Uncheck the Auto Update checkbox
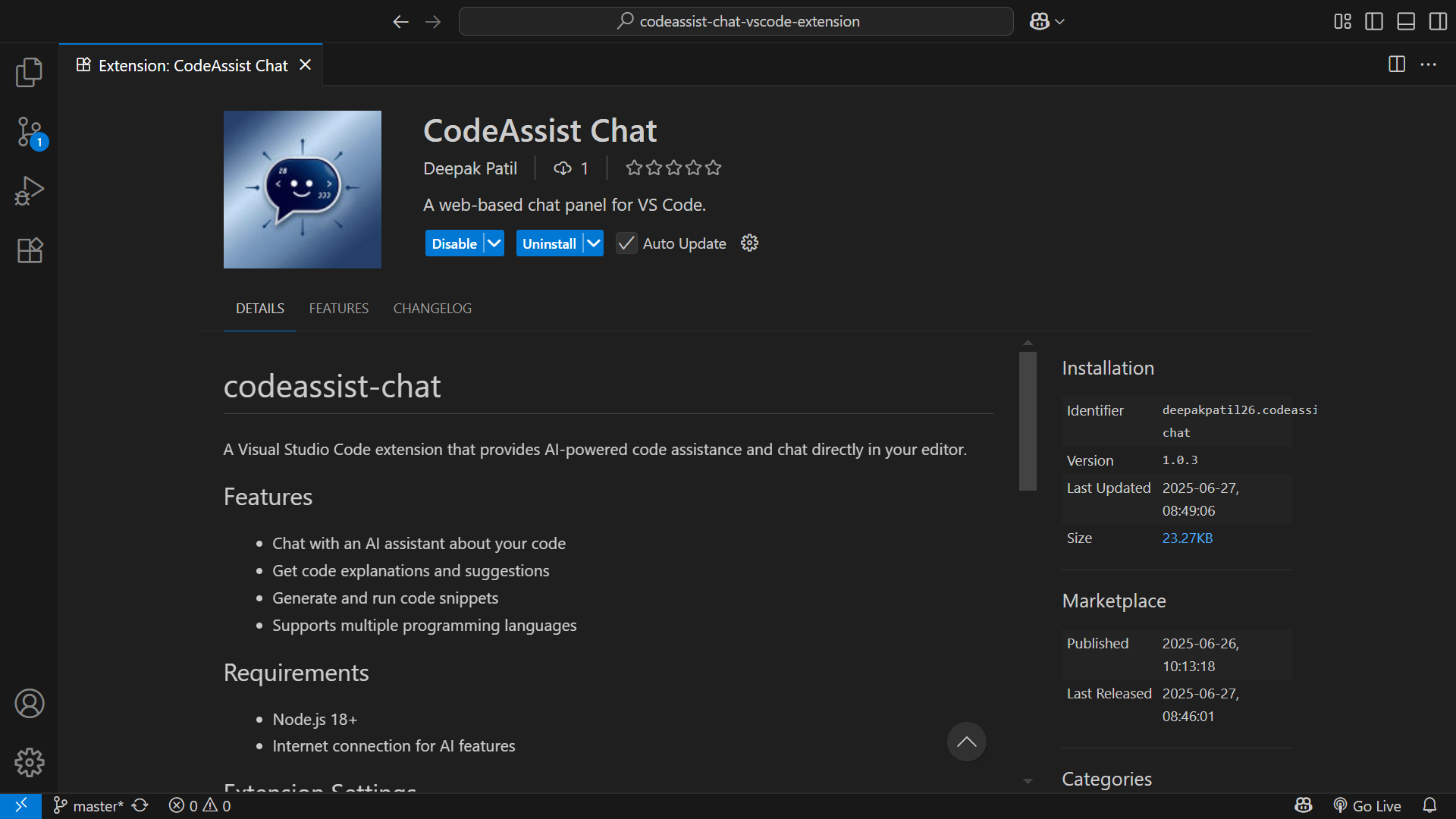1456x819 pixels. pos(626,243)
